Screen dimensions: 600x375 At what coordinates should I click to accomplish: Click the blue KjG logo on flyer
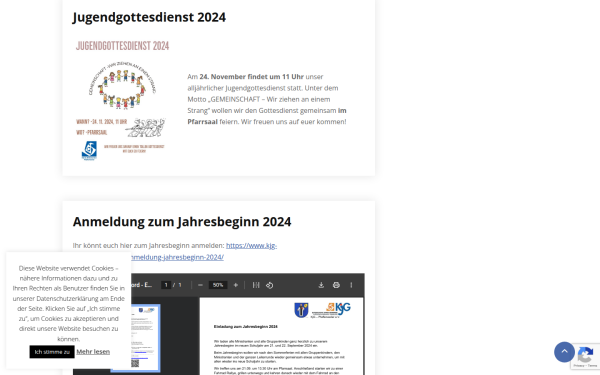[x=89, y=150]
